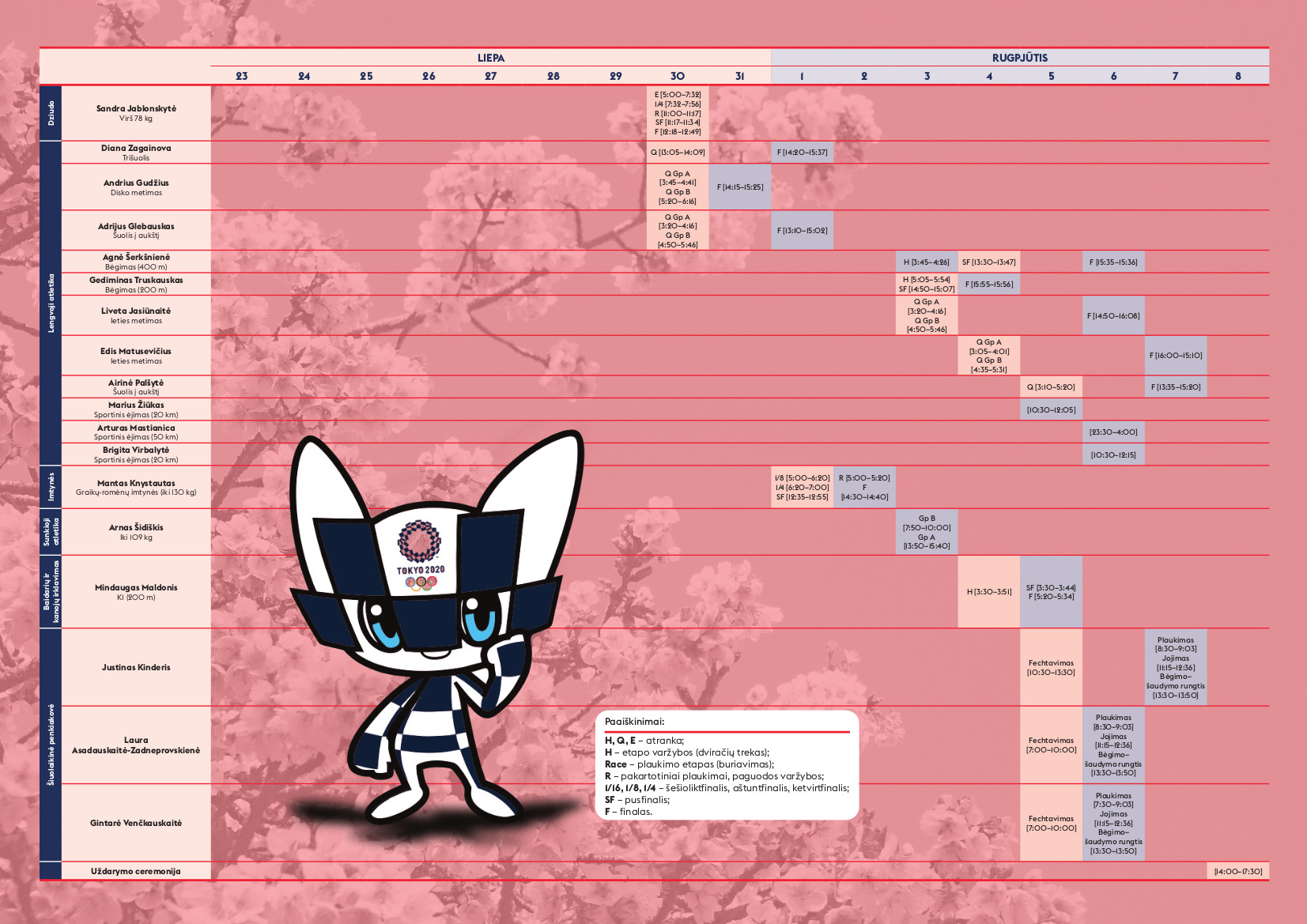Click the RUGPJŪTIS month header
The width and height of the screenshot is (1307, 924).
pos(1020,58)
